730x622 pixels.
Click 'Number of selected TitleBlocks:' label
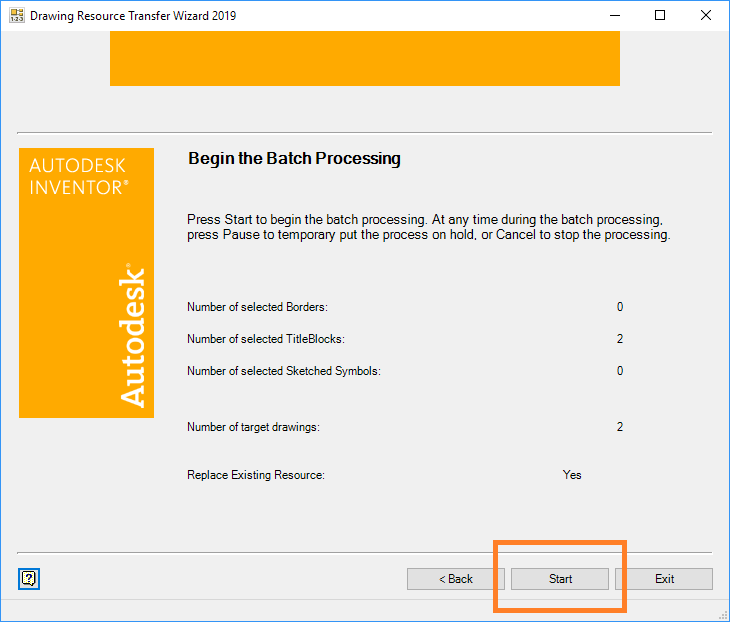click(x=266, y=339)
